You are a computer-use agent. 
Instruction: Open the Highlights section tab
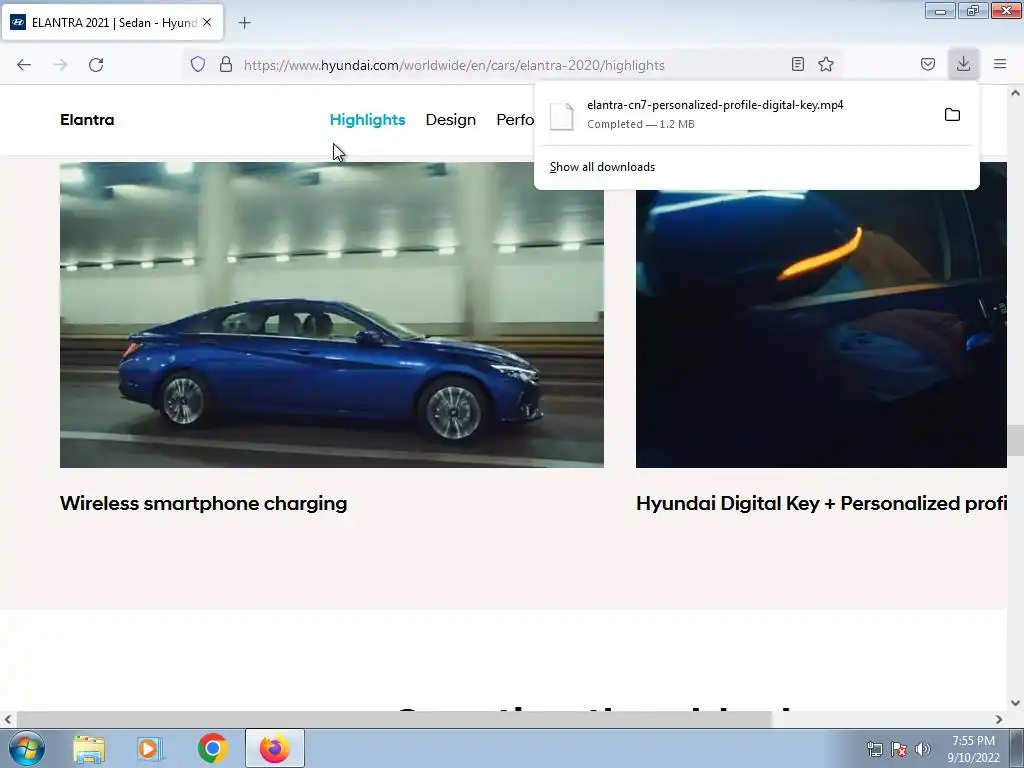pos(367,120)
